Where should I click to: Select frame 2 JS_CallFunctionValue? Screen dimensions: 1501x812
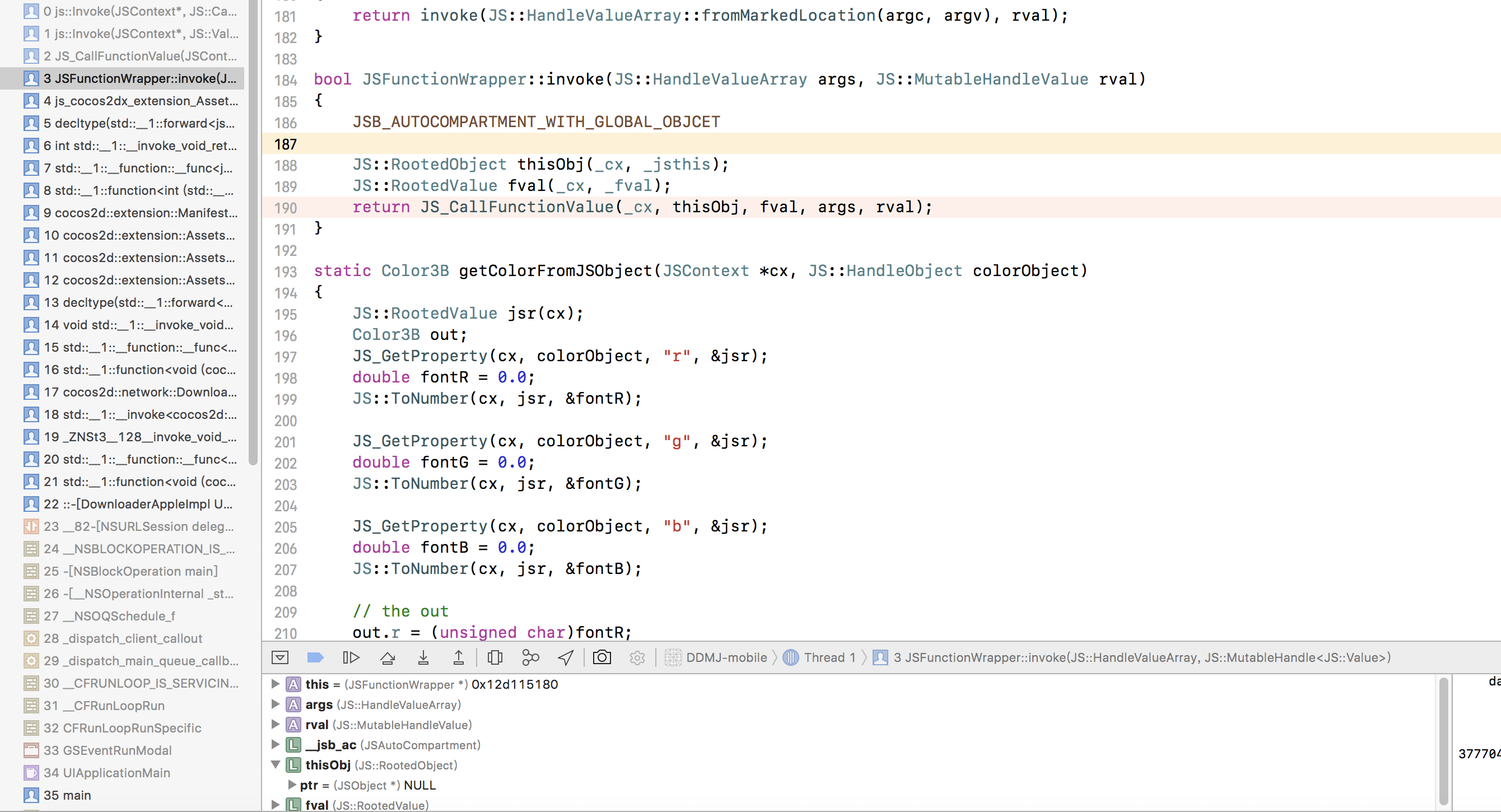[x=140, y=56]
